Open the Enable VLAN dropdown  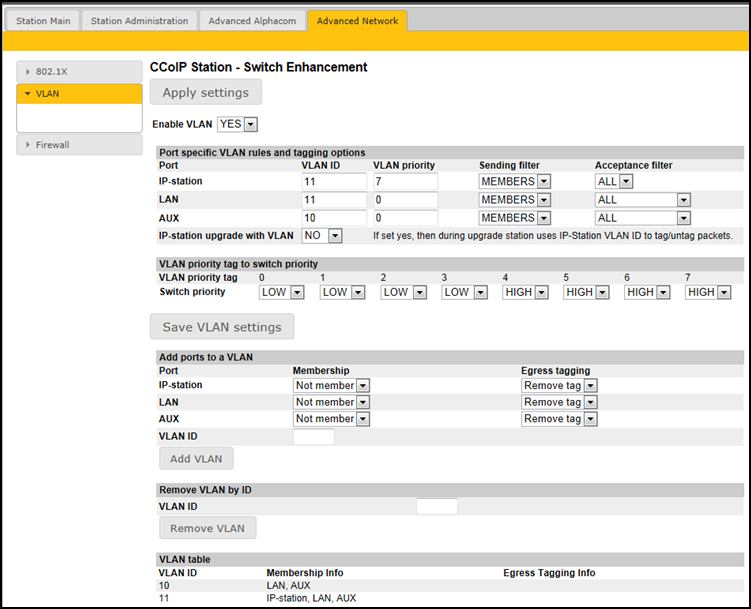(238, 124)
